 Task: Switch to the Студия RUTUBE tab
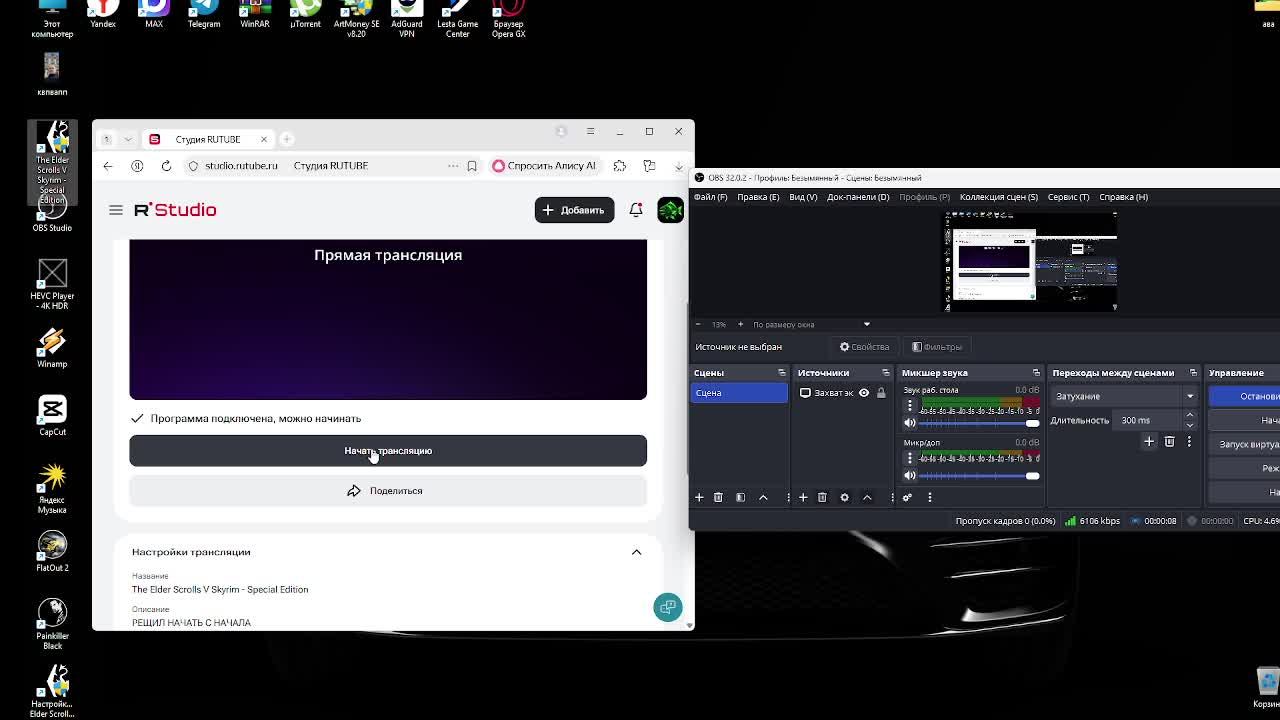208,139
